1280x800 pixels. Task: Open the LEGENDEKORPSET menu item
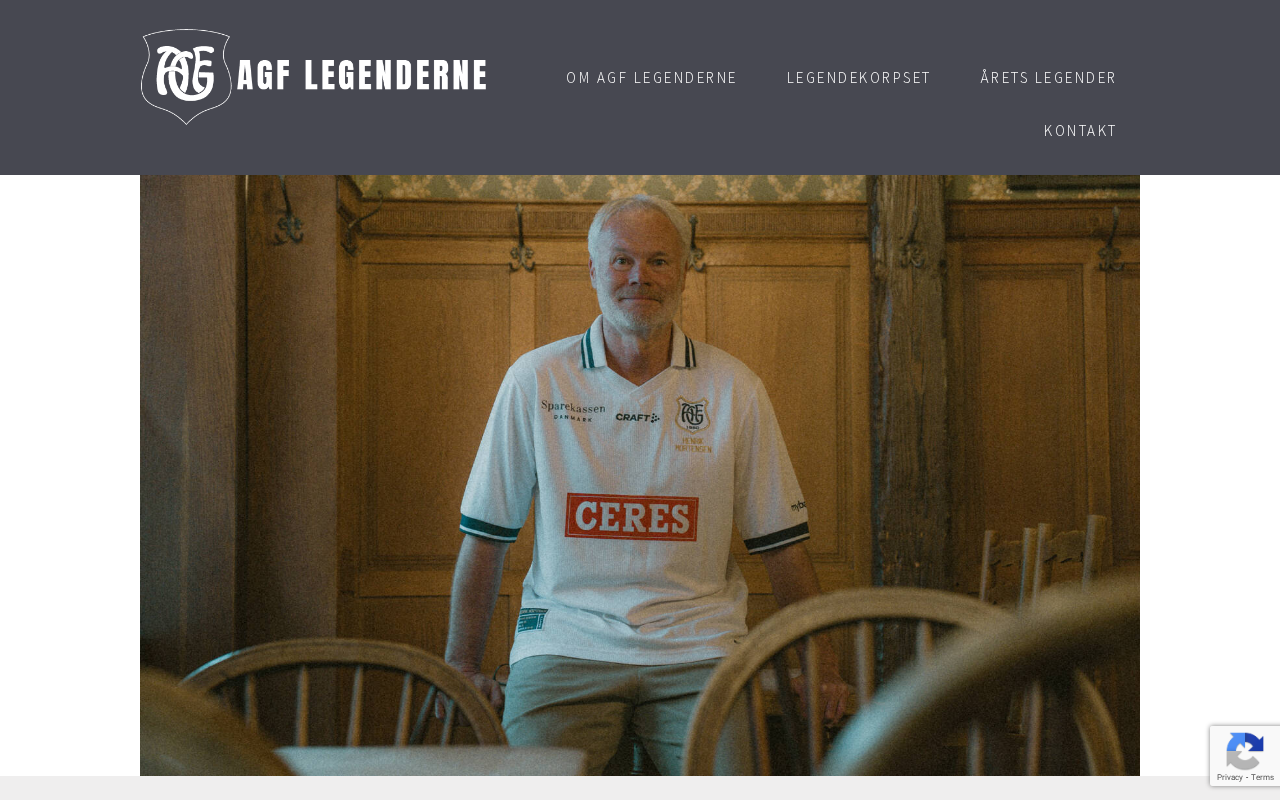click(859, 78)
